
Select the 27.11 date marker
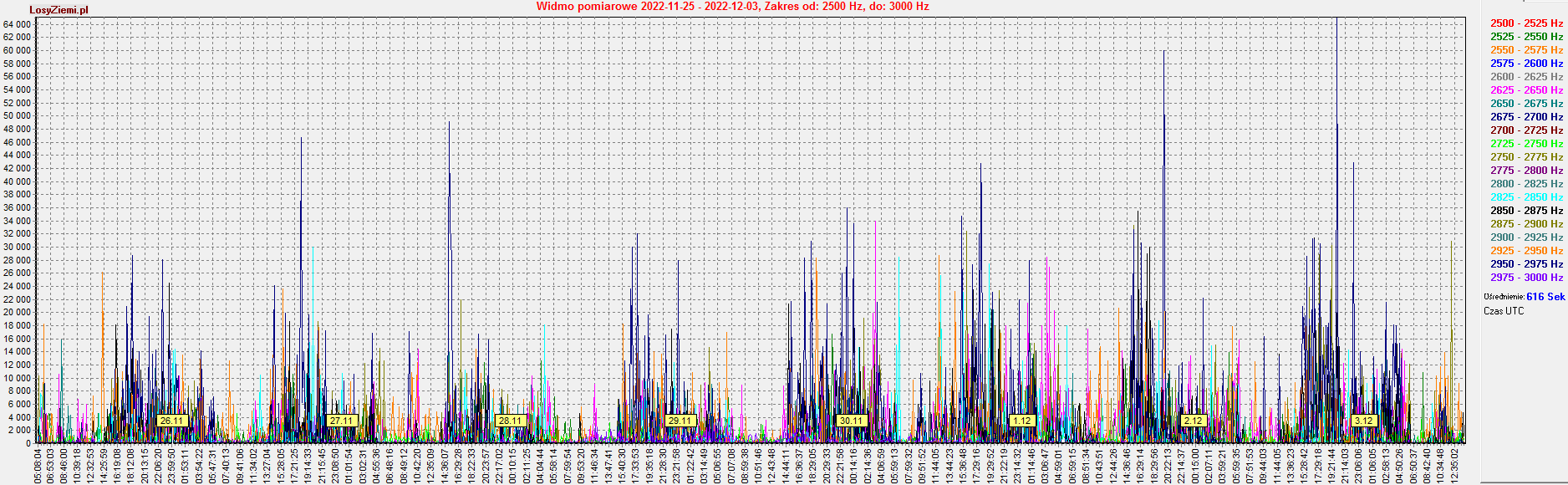tap(342, 421)
